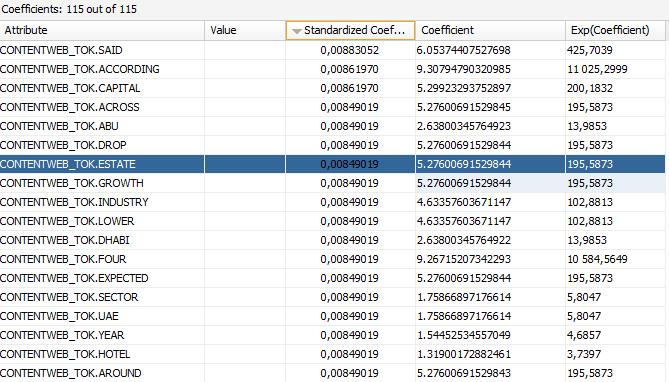Select row CONTENTWEB_TOK.INDUSTRY
This screenshot has width=669, height=382.
coord(332,202)
